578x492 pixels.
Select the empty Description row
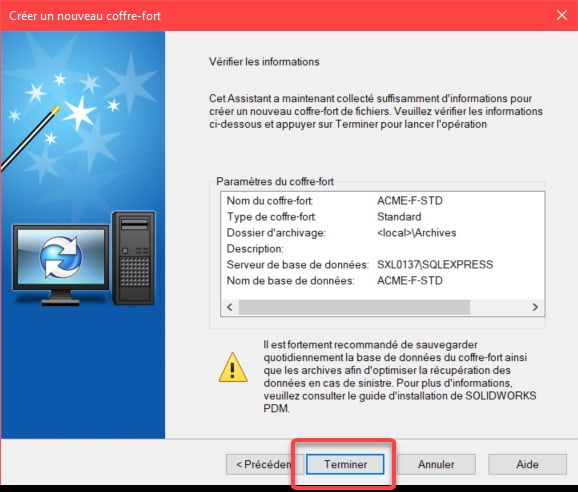[x=382, y=249]
